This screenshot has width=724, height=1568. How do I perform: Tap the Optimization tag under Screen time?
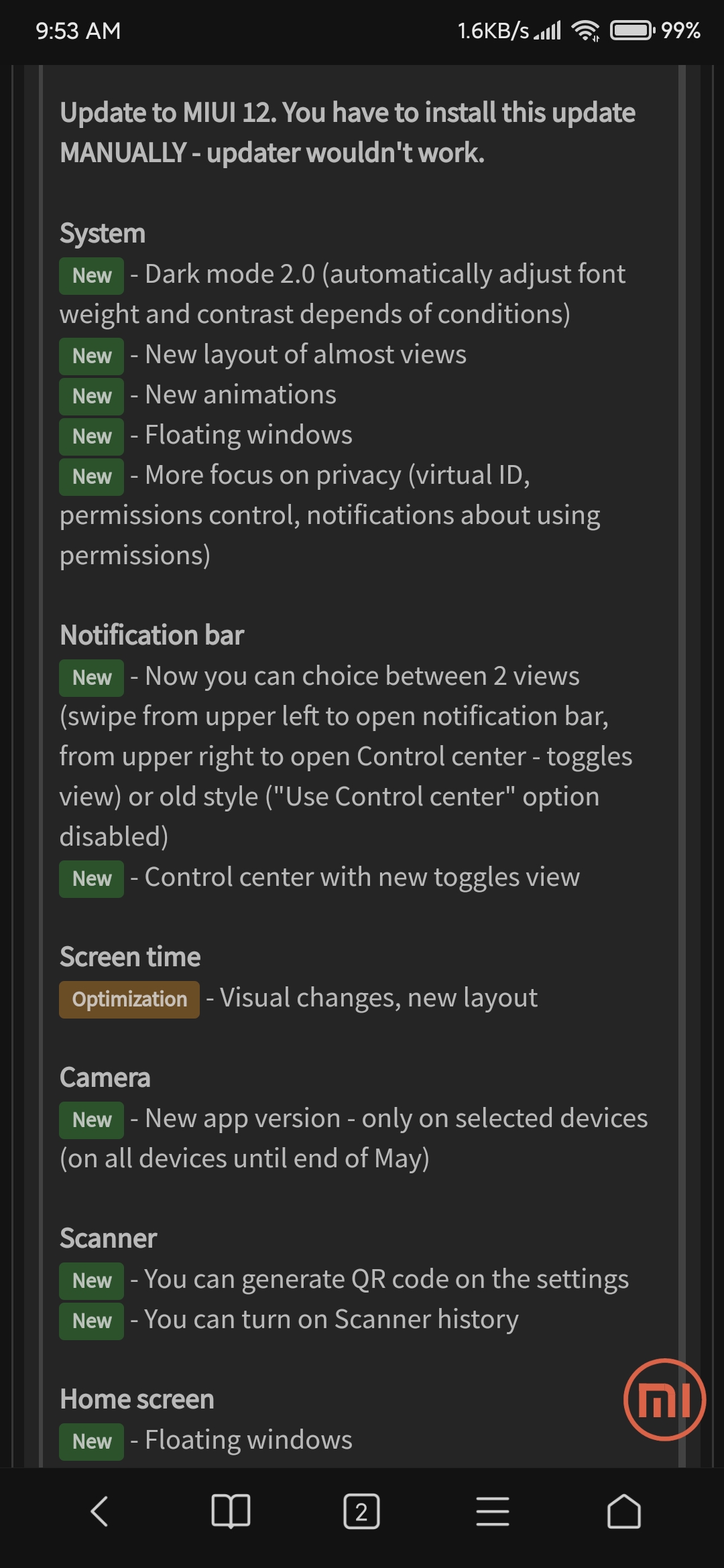coord(129,999)
